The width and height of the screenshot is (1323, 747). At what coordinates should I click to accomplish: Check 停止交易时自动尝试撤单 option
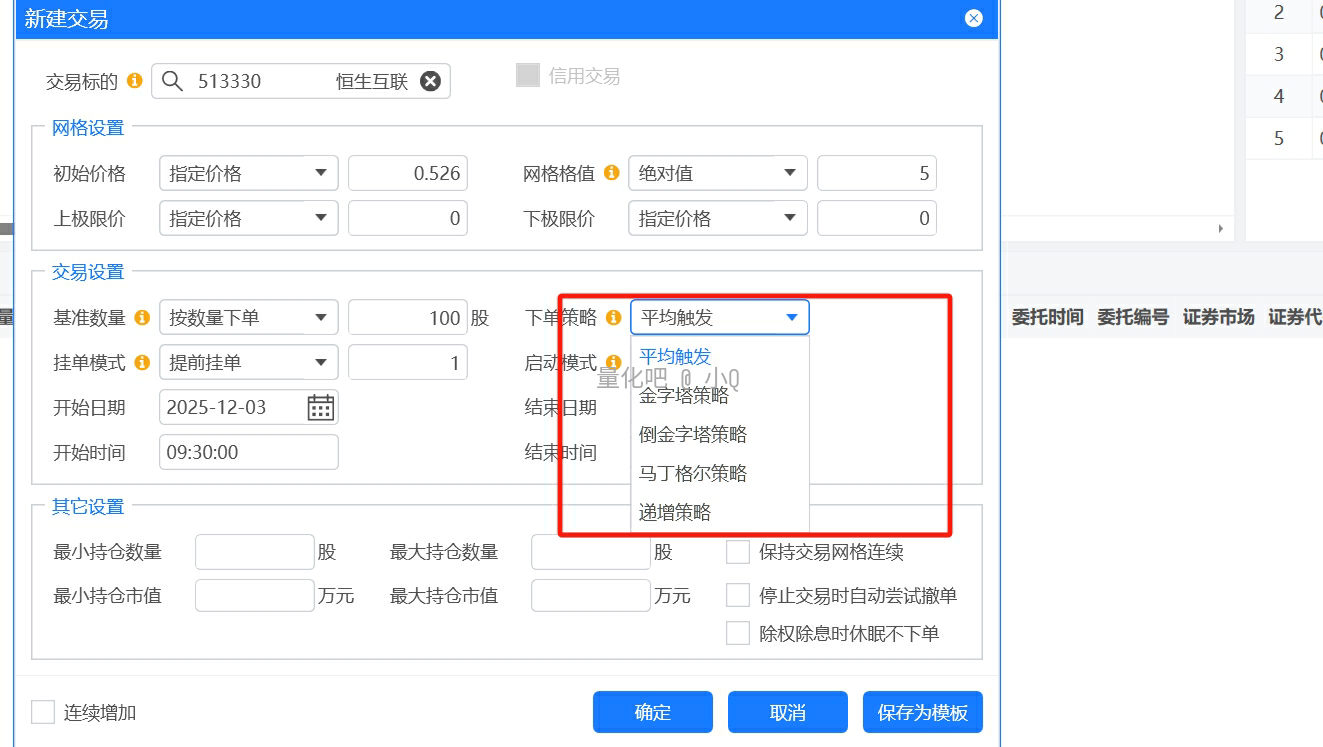click(x=738, y=596)
